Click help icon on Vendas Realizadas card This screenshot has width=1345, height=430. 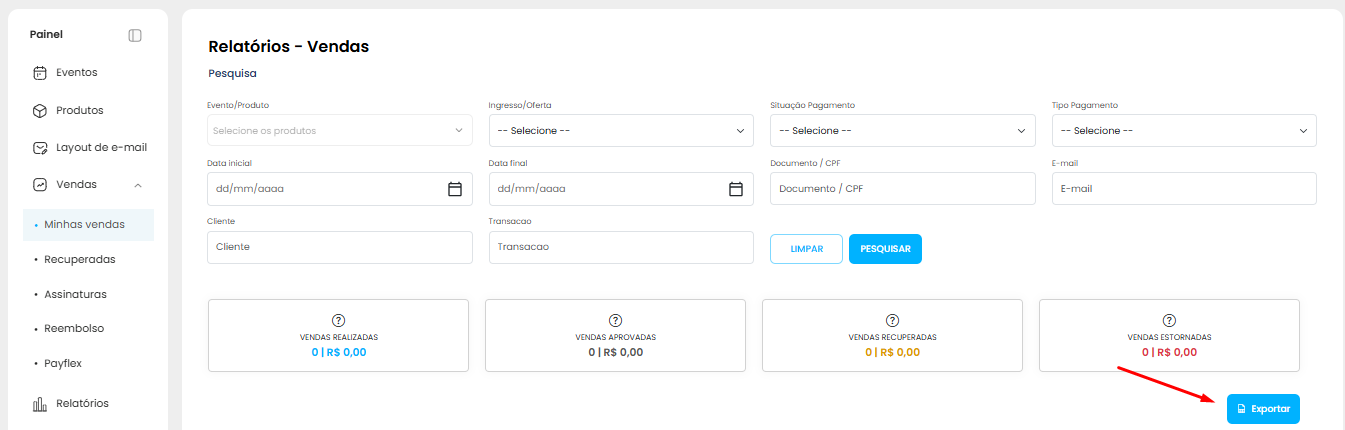338,320
